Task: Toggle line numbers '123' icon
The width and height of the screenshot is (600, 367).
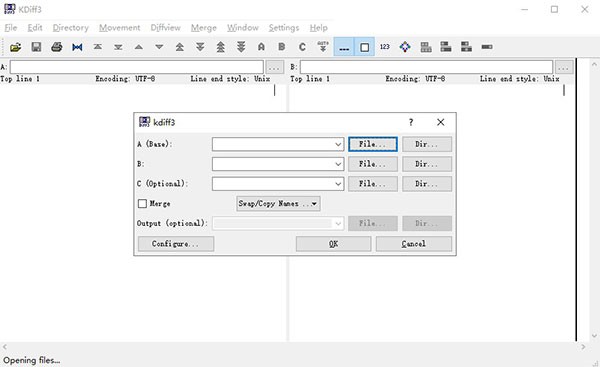Action: [385, 47]
